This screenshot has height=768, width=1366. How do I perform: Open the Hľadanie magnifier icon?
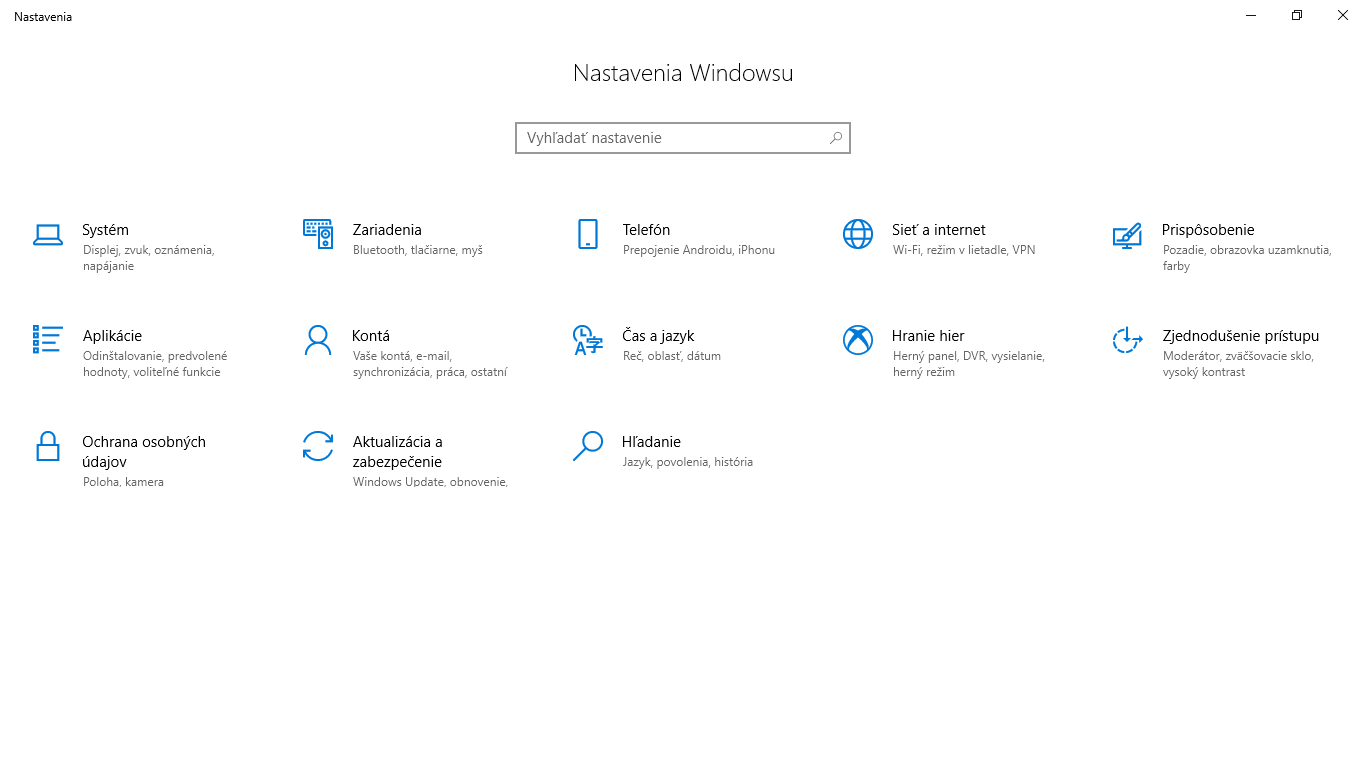click(x=588, y=446)
